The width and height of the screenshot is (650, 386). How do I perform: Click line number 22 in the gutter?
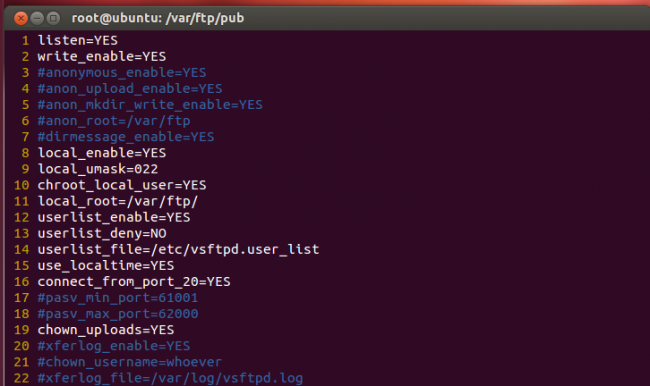(x=22, y=379)
